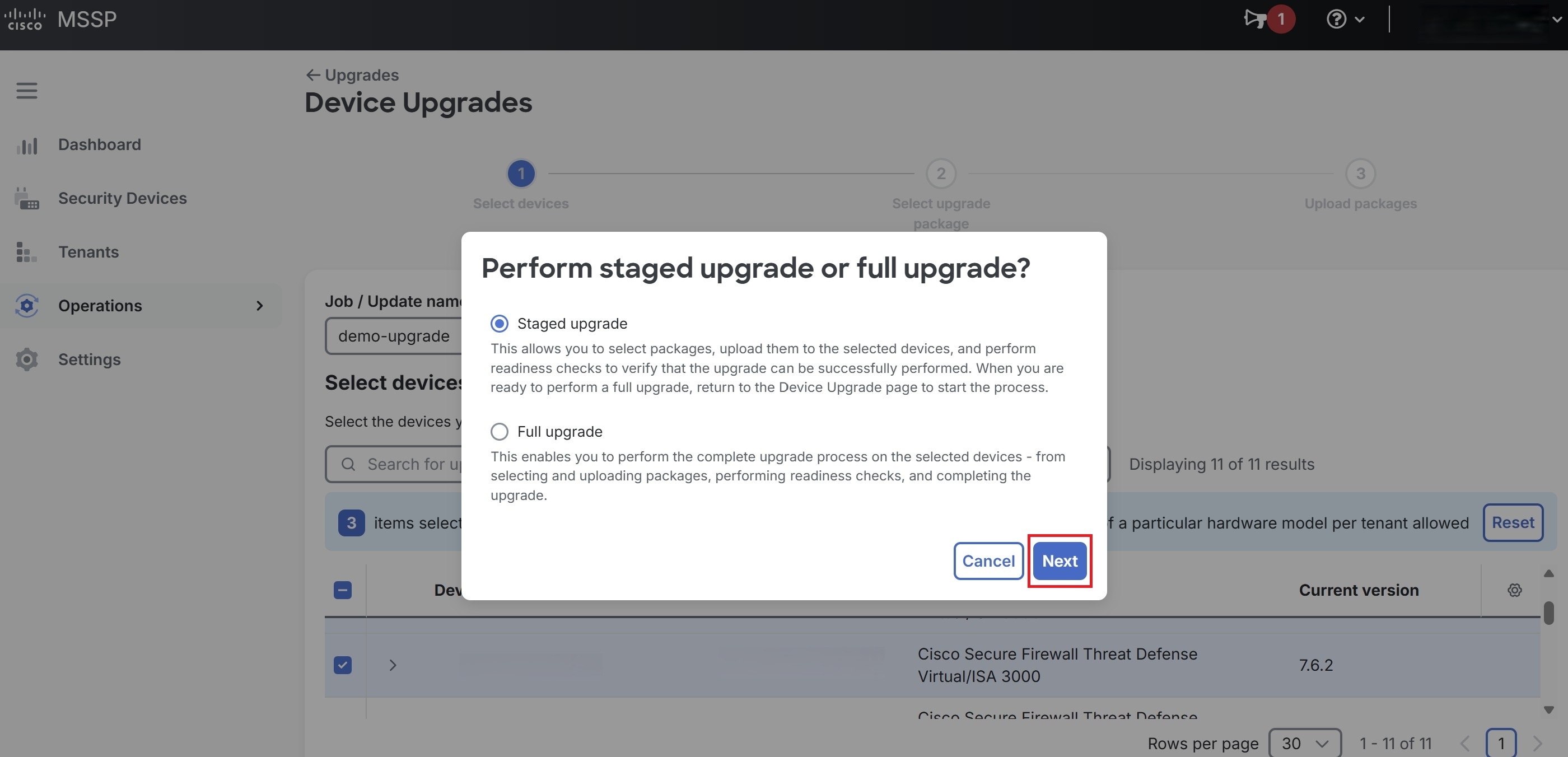Uncheck the first device row checkbox
Image resolution: width=1568 pixels, height=757 pixels.
[343, 665]
